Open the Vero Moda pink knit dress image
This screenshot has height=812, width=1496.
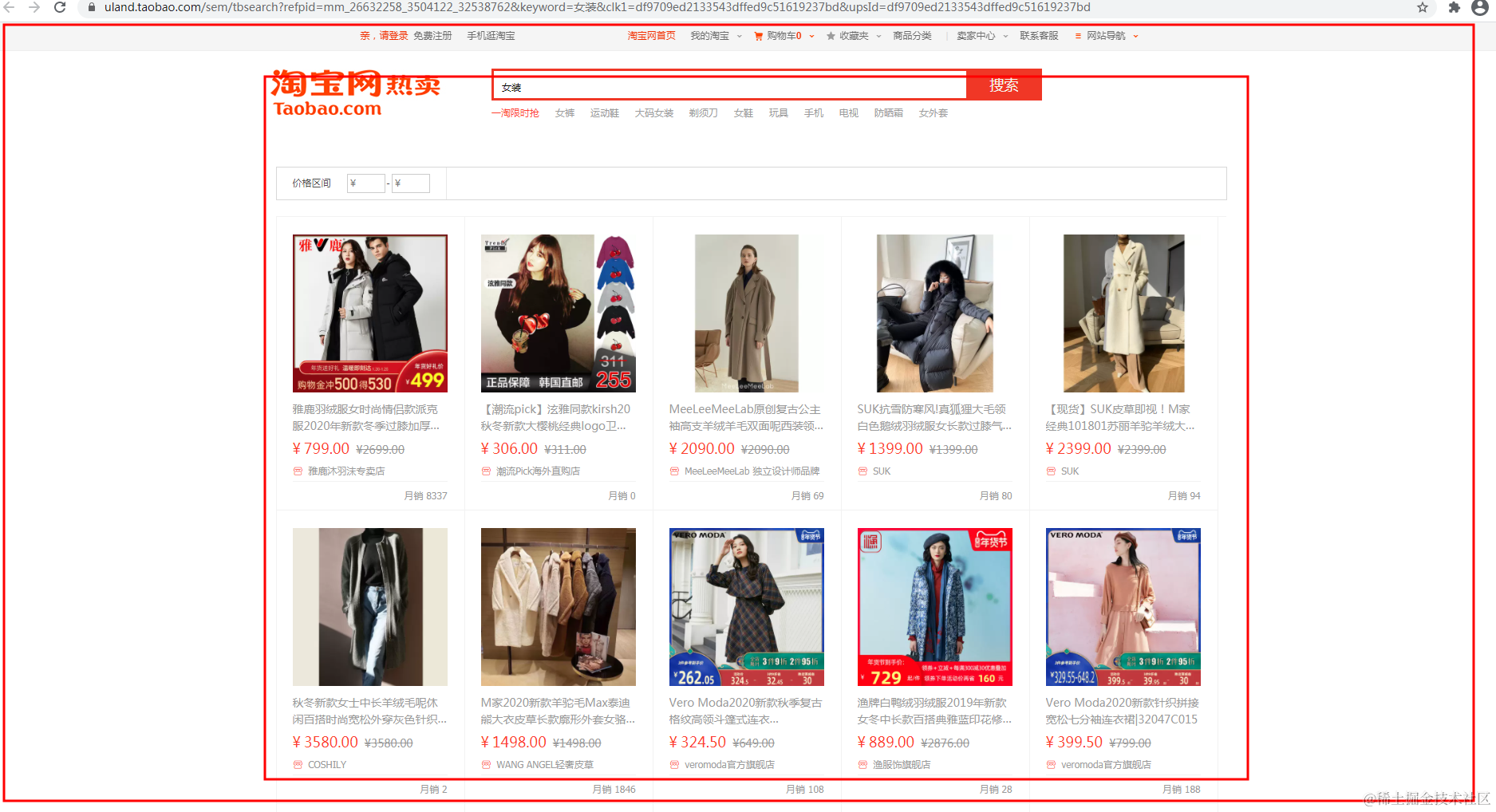[x=1123, y=607]
